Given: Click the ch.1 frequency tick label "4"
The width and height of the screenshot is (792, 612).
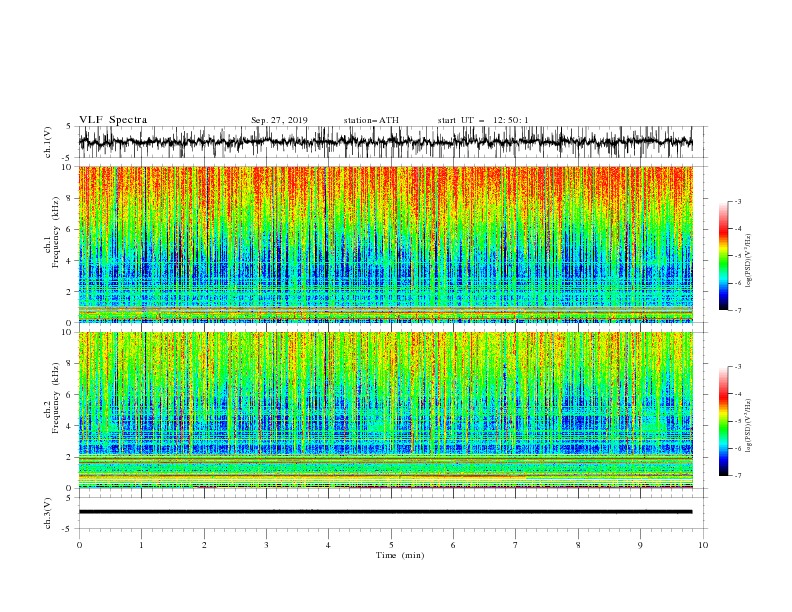Looking at the screenshot, I should point(70,261).
